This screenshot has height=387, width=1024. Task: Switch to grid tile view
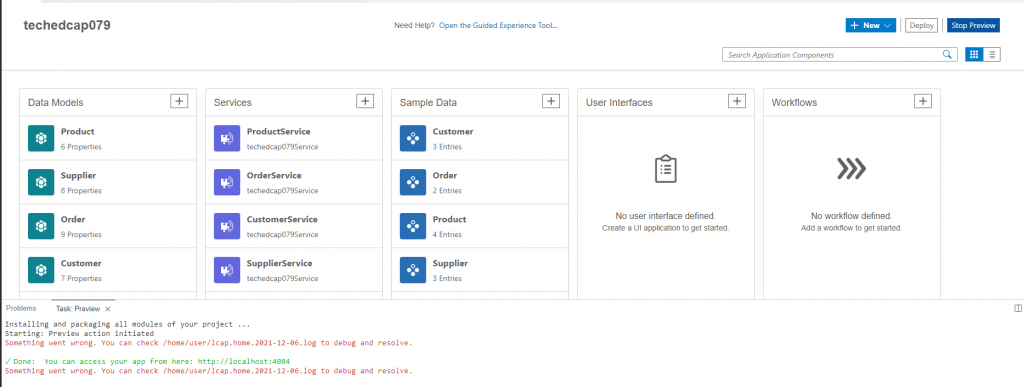974,55
